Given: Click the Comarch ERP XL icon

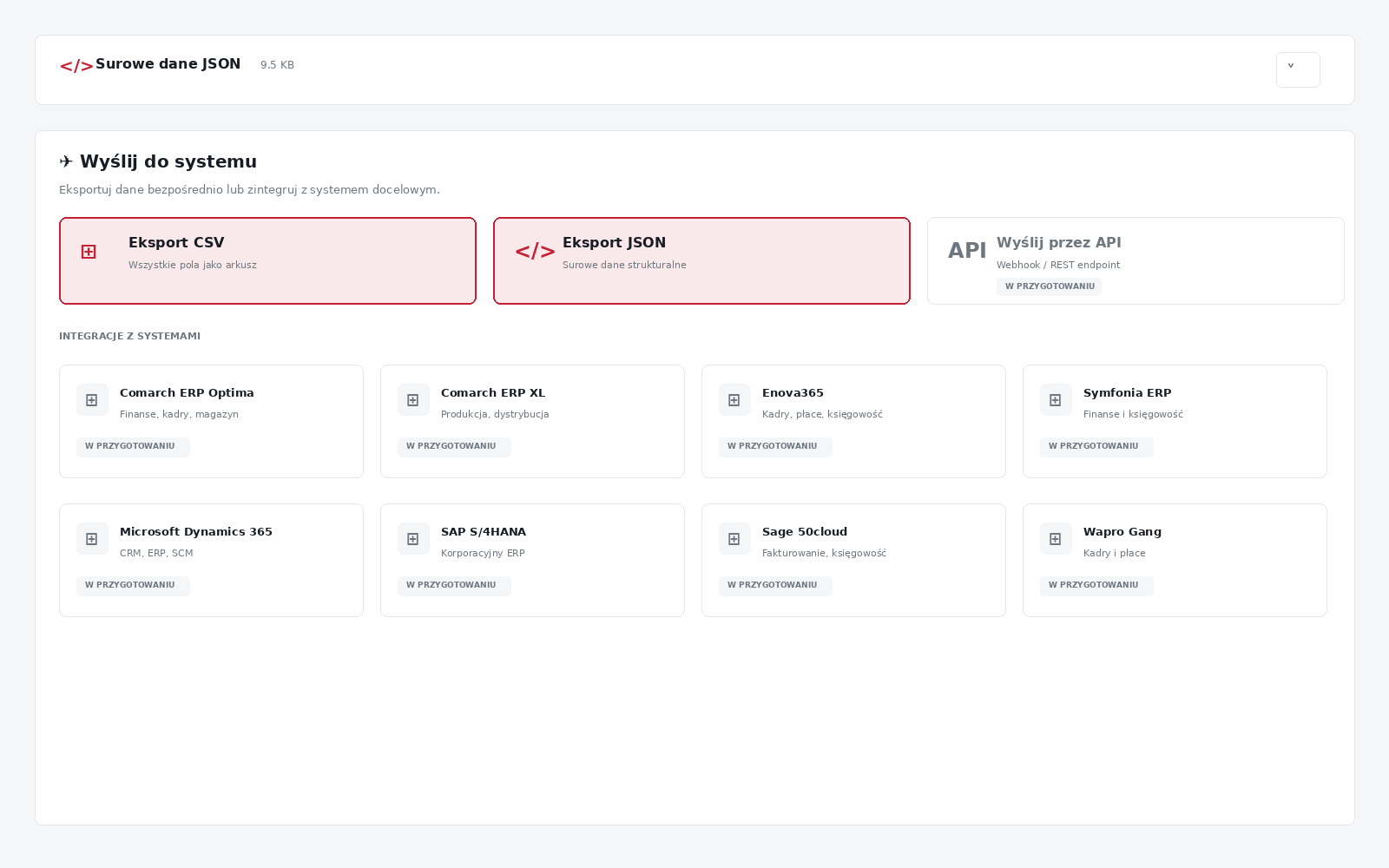Looking at the screenshot, I should (x=413, y=400).
